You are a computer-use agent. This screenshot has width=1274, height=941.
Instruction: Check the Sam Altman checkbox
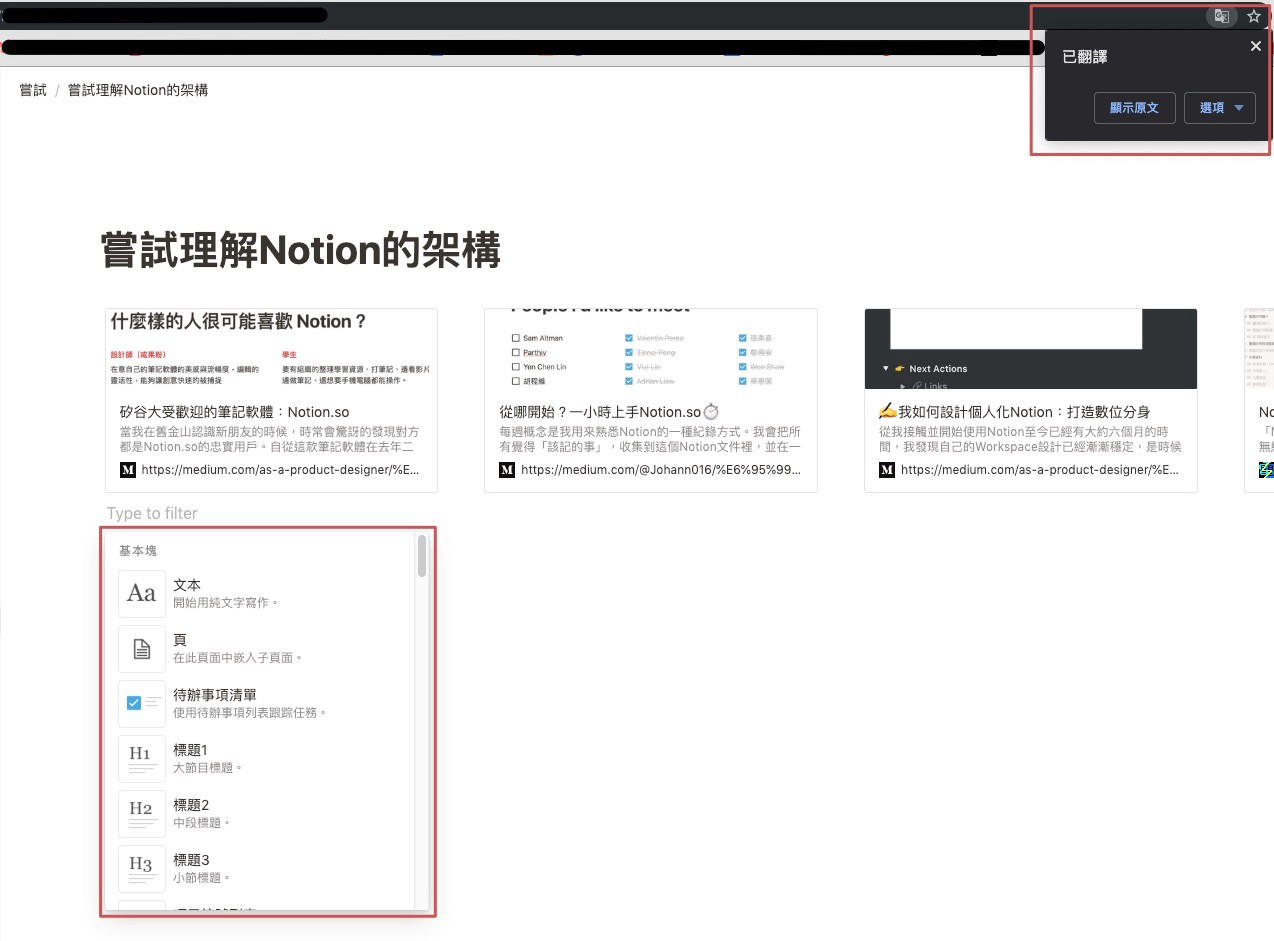[515, 338]
